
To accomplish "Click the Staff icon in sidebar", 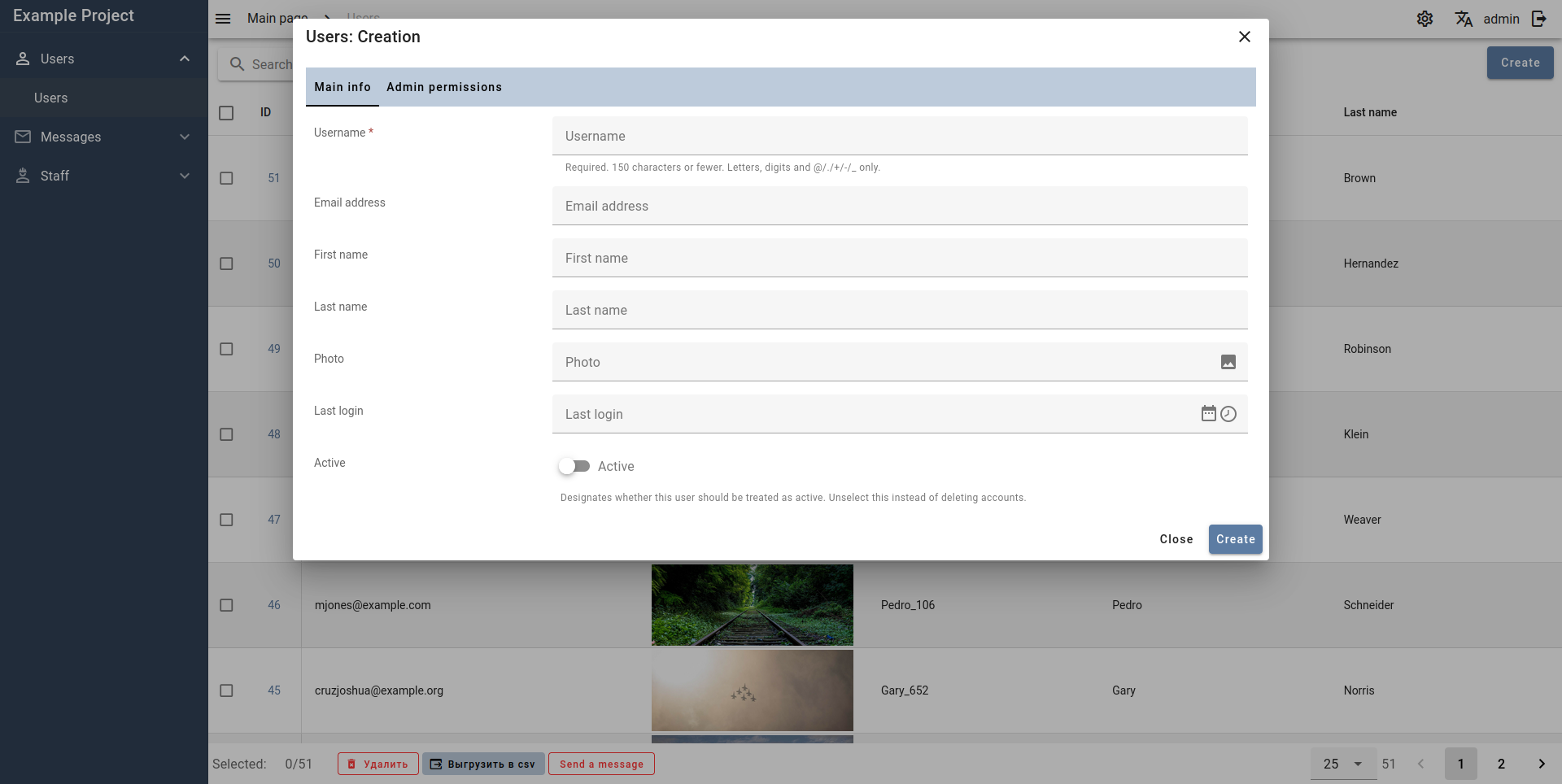I will coord(23,176).
